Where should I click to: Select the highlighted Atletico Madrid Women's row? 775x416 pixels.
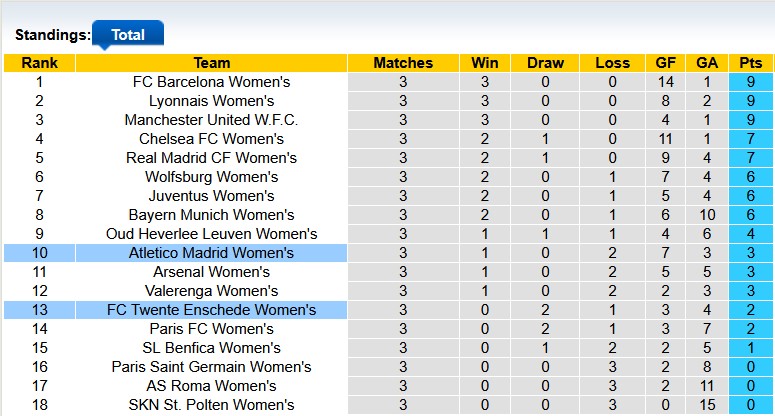(x=211, y=253)
